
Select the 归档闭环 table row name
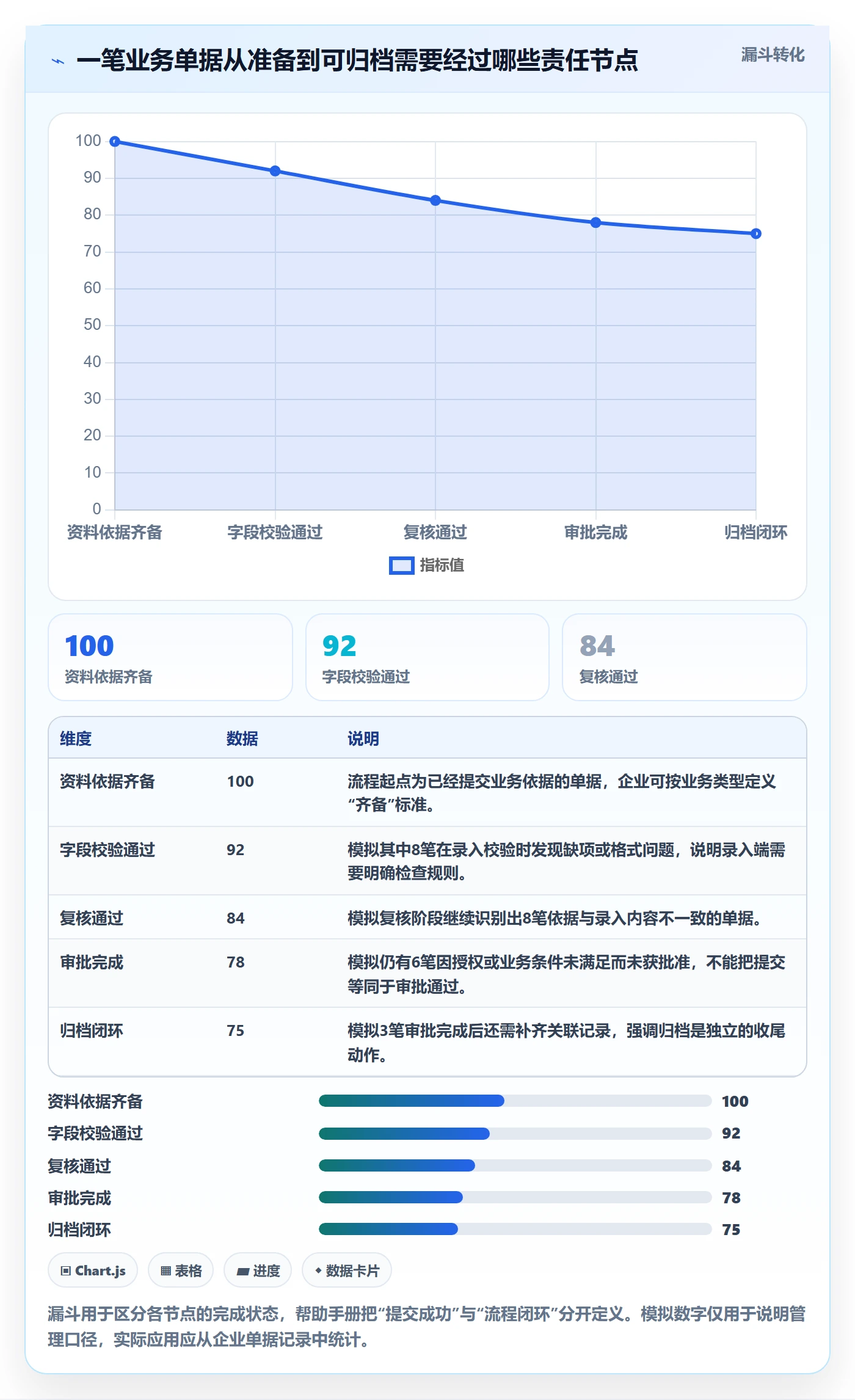(x=92, y=1031)
